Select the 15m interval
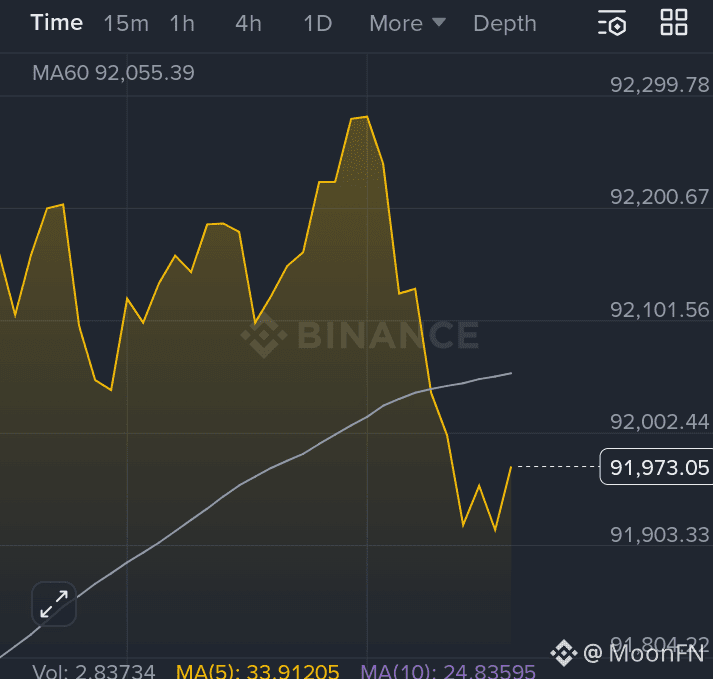The image size is (713, 679). [x=125, y=23]
